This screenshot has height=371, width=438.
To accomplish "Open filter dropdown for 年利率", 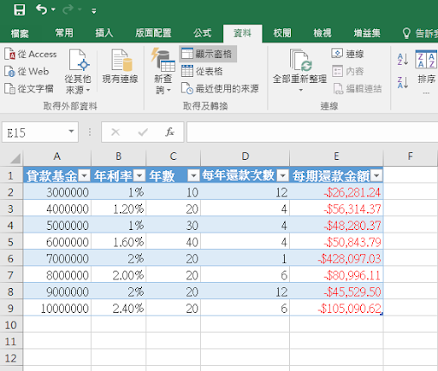I will pos(139,176).
